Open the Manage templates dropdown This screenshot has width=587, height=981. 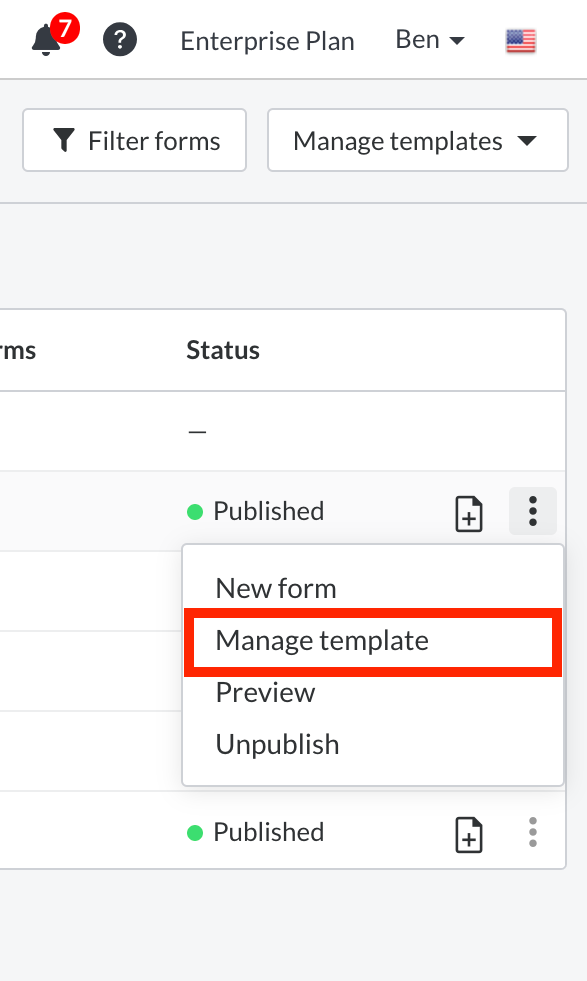point(417,140)
